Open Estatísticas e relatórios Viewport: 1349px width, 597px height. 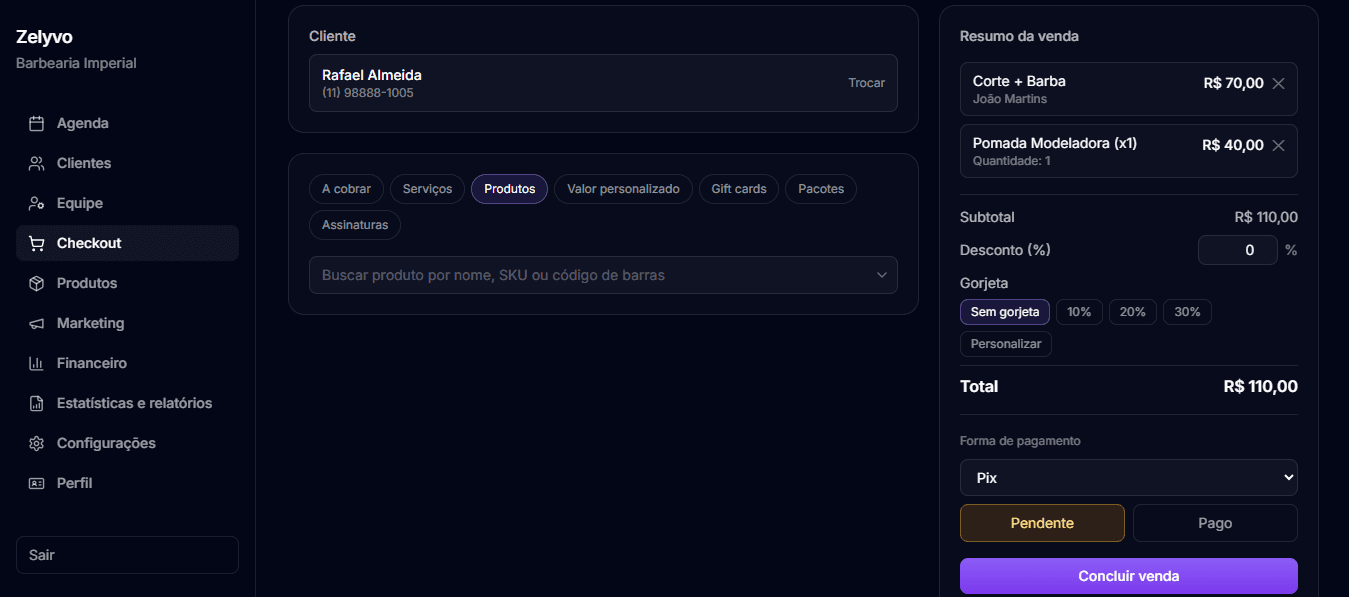click(x=127, y=404)
